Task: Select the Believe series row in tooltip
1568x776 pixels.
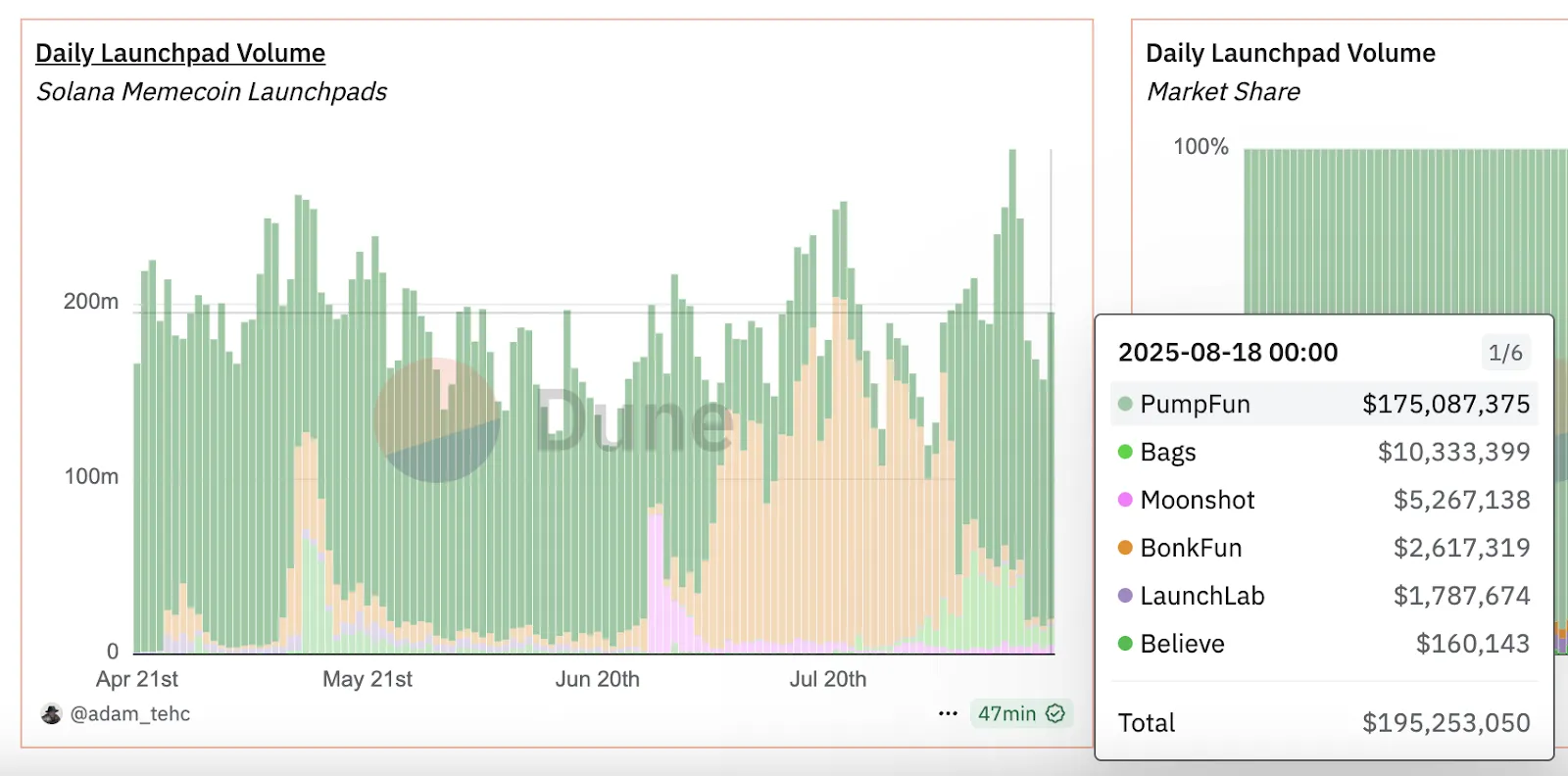Action: (1323, 644)
